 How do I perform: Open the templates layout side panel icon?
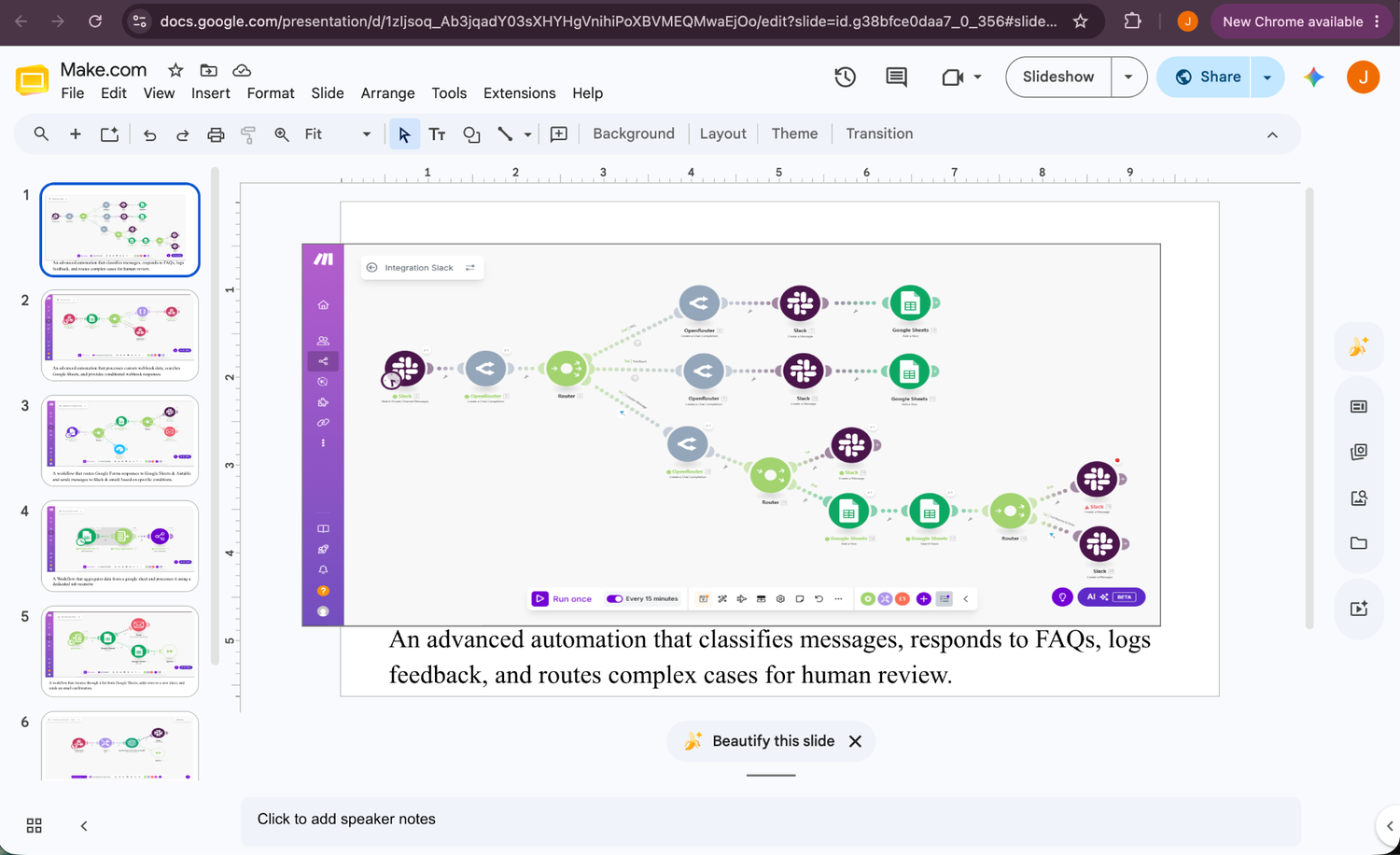[x=1359, y=406]
